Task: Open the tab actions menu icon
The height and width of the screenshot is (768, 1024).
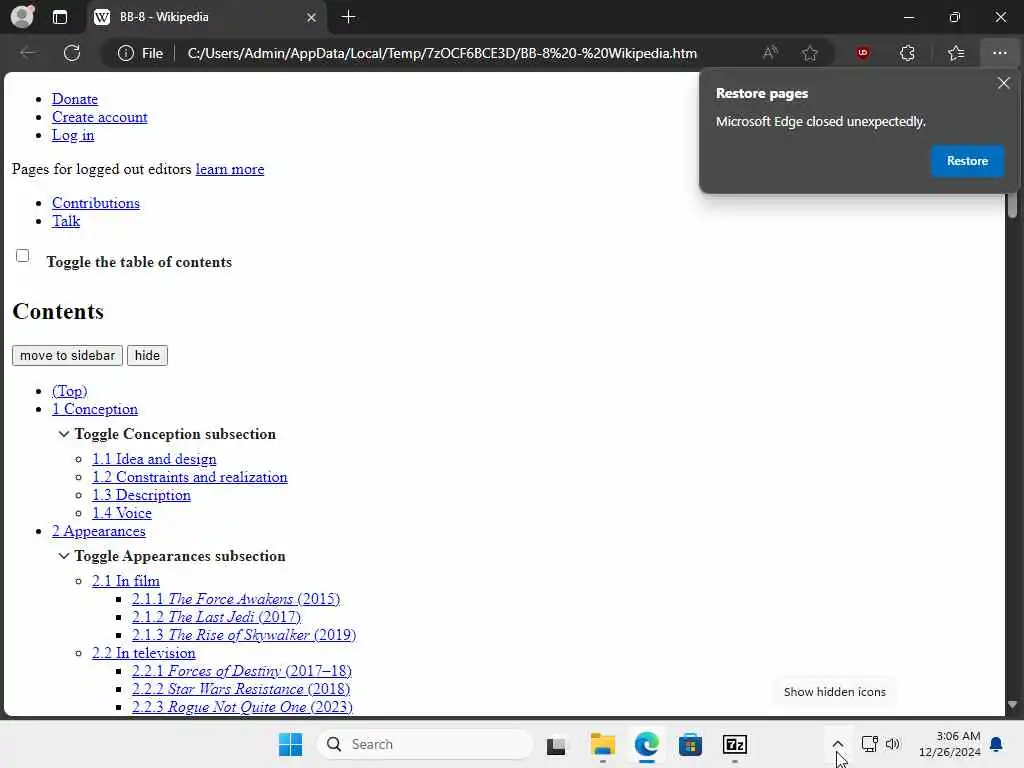Action: point(59,17)
